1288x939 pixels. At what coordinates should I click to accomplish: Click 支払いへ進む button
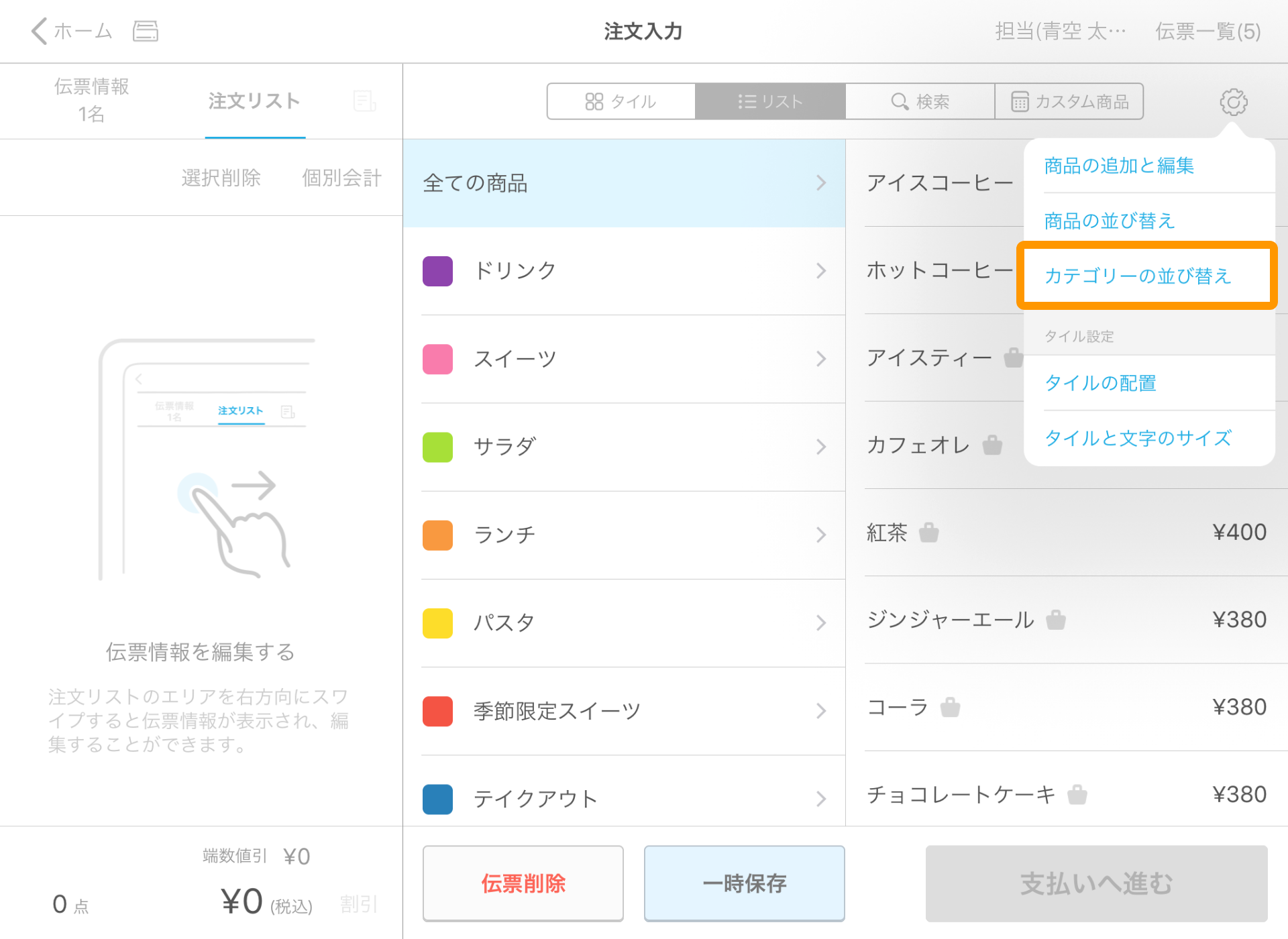pyautogui.click(x=1096, y=883)
